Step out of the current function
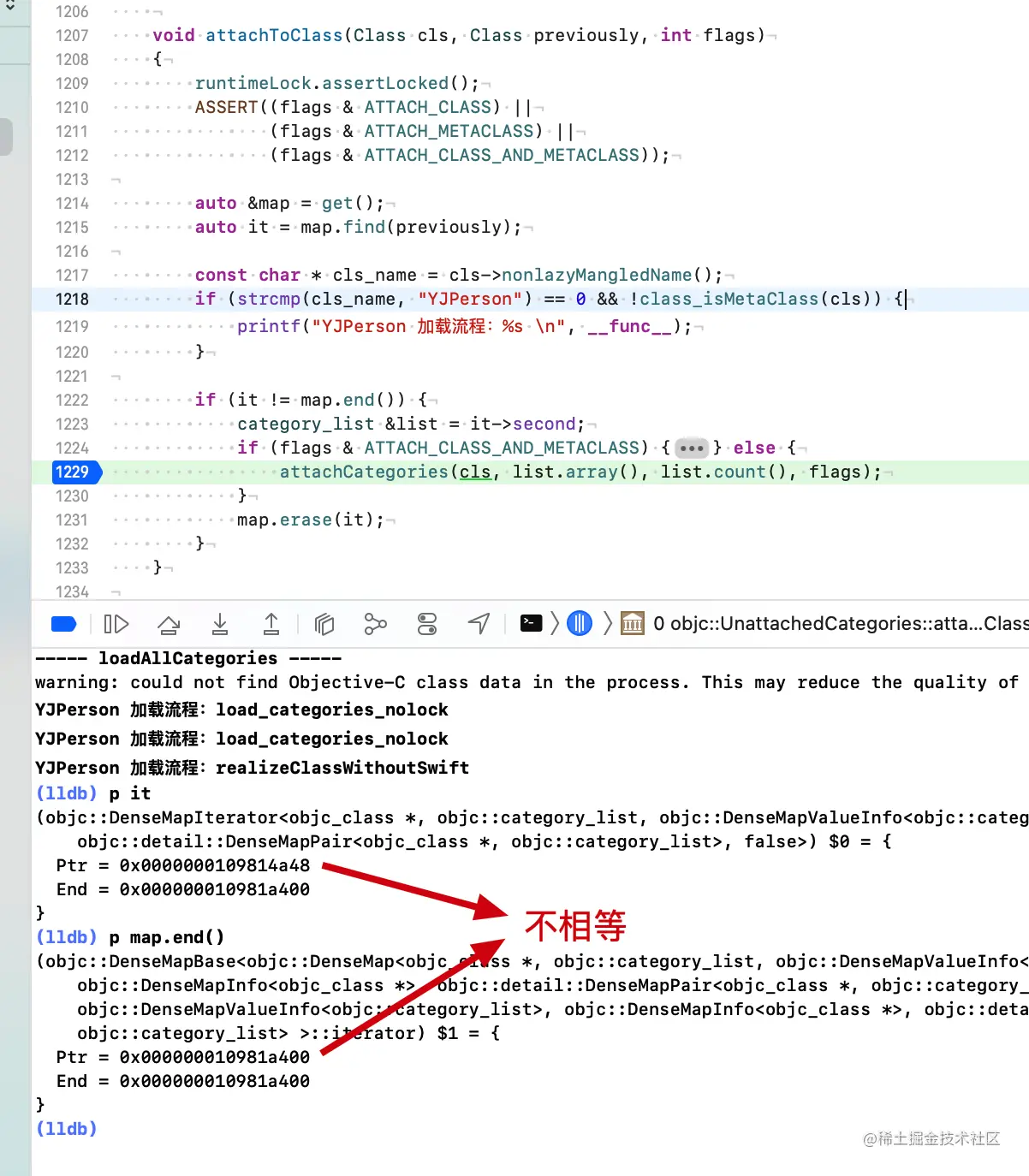Image resolution: width=1029 pixels, height=1176 pixels. [x=271, y=624]
